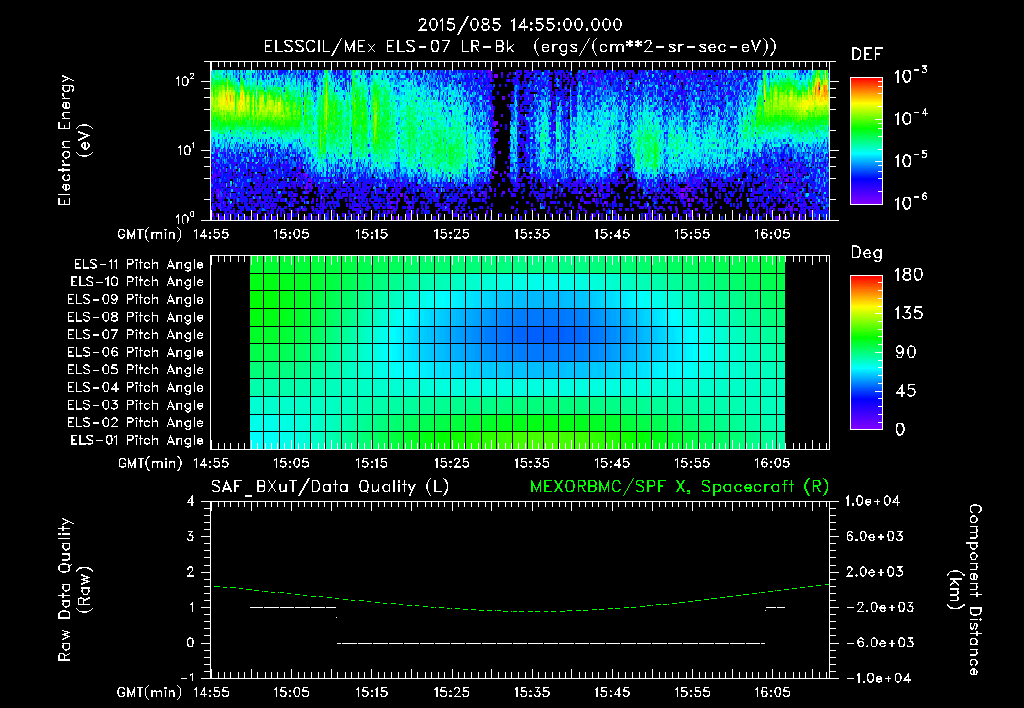Click the ELS-05 Pitch Angle row label
The image size is (1024, 708).
click(136, 370)
